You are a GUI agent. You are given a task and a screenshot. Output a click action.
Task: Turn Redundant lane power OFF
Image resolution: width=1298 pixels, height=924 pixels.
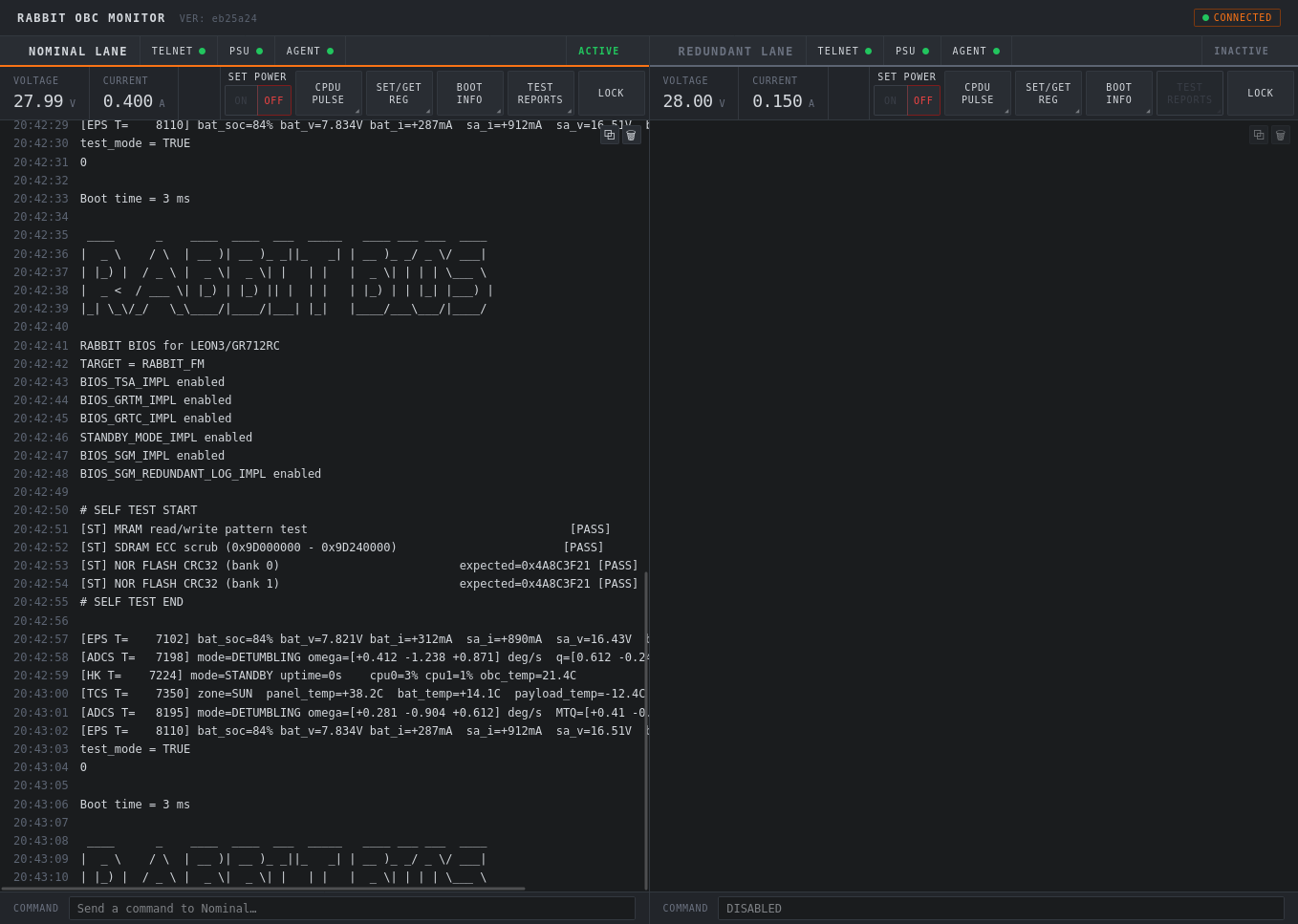pyautogui.click(x=923, y=100)
